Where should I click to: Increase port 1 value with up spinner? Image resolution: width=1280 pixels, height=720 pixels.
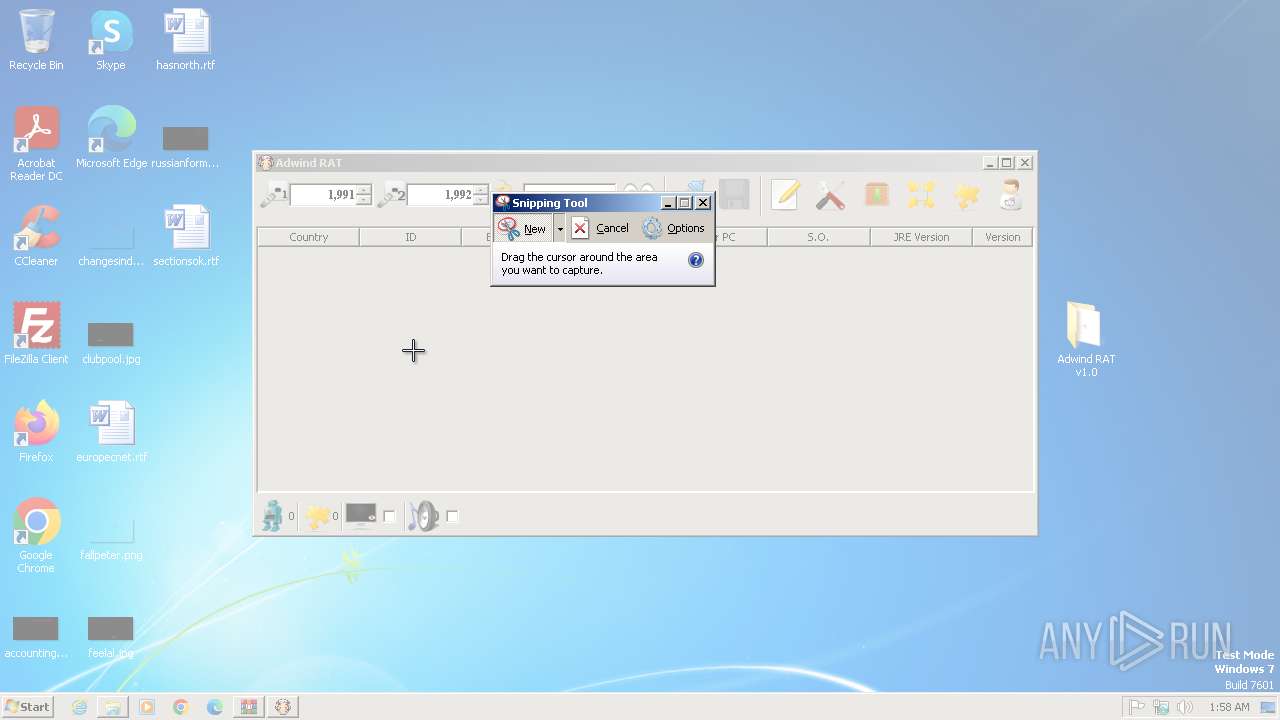click(364, 189)
